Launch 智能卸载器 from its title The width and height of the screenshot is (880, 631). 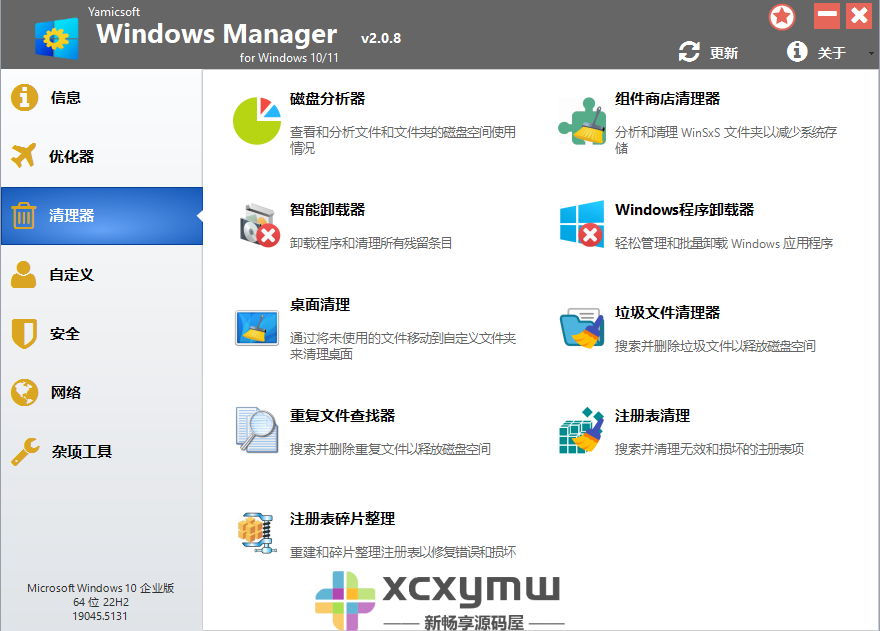tap(327, 210)
